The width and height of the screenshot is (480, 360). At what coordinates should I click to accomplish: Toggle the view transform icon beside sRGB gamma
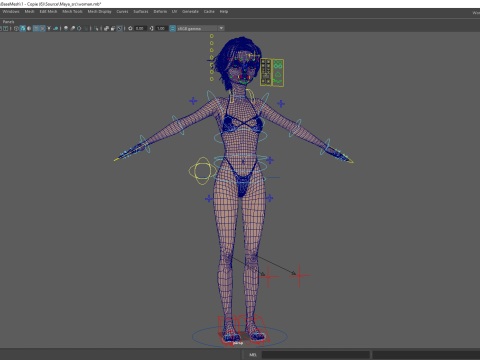coord(173,29)
